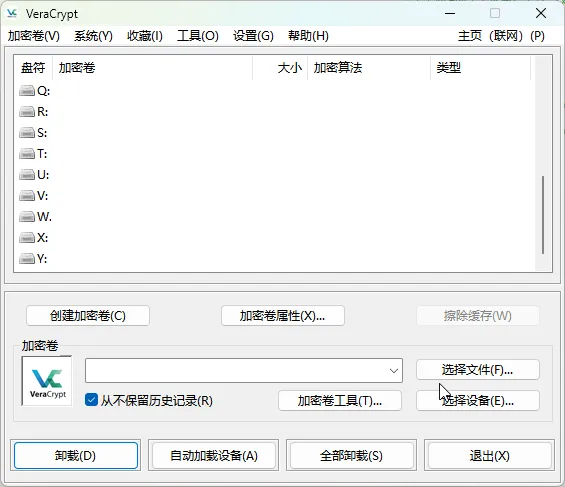The height and width of the screenshot is (487, 565).
Task: Click the 选择文件(F)... button
Action: [478, 370]
